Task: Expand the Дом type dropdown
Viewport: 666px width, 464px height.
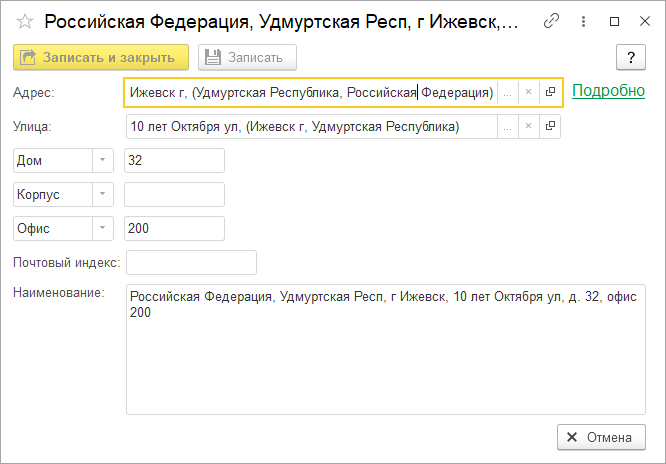Action: 104,160
